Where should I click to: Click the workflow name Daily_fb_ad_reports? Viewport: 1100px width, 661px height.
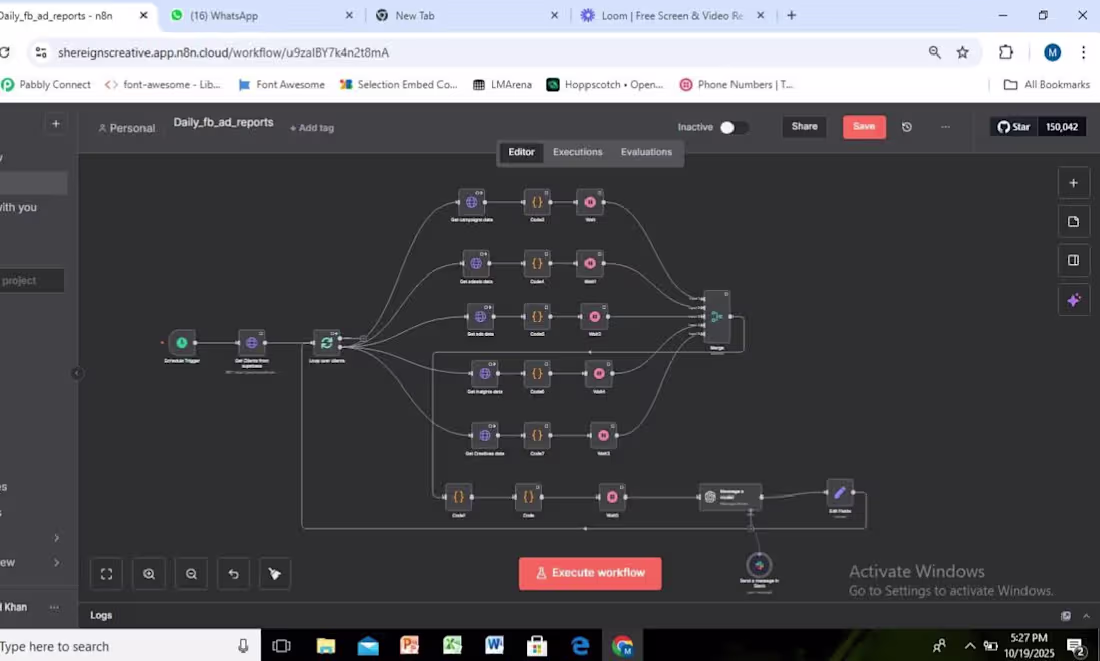point(223,122)
